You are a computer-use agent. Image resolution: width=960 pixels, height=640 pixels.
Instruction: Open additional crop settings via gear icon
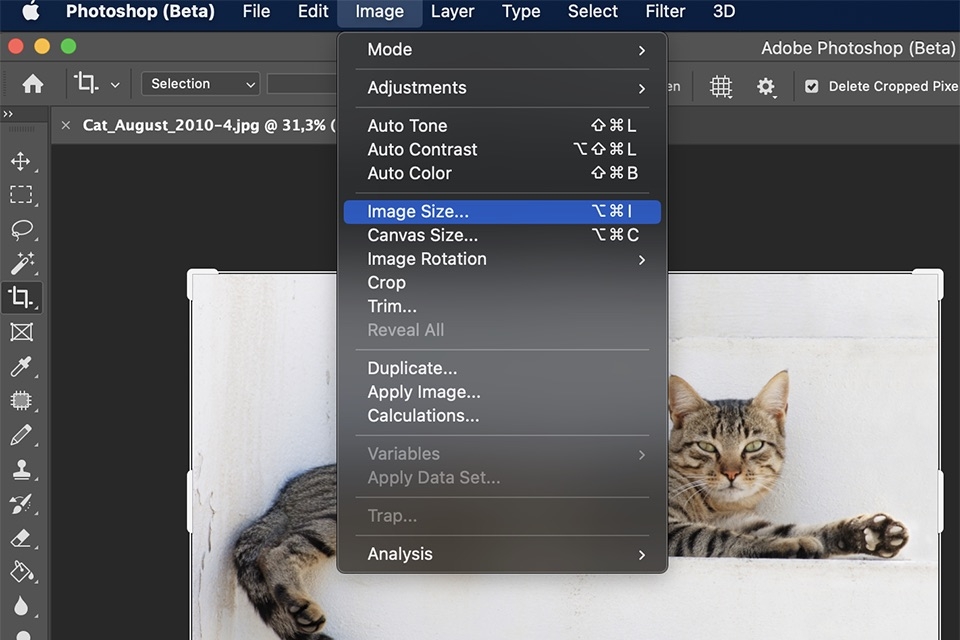[766, 87]
